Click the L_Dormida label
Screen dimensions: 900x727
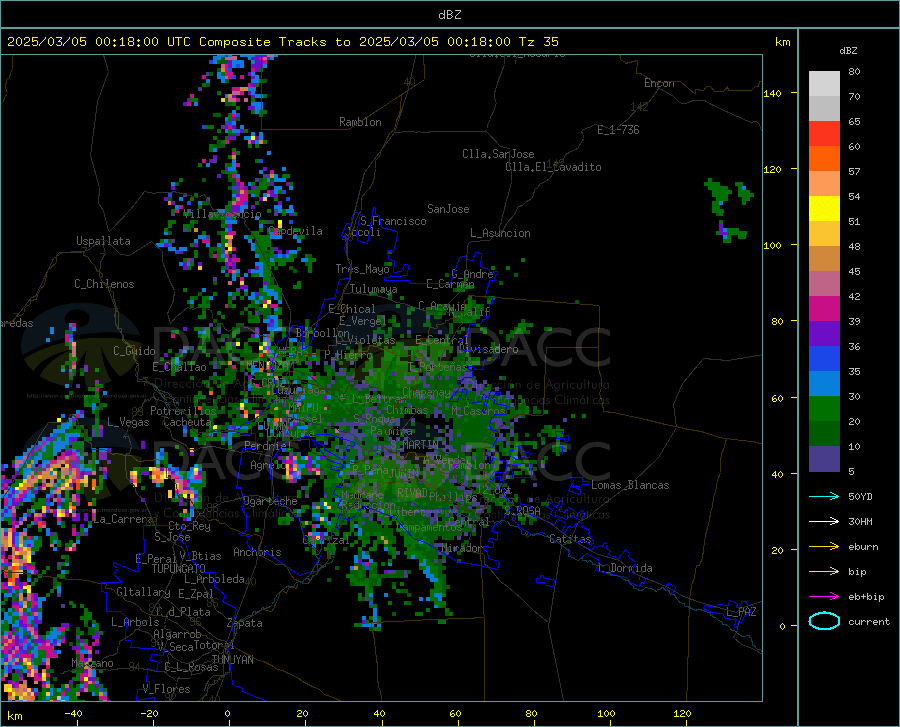pos(625,568)
